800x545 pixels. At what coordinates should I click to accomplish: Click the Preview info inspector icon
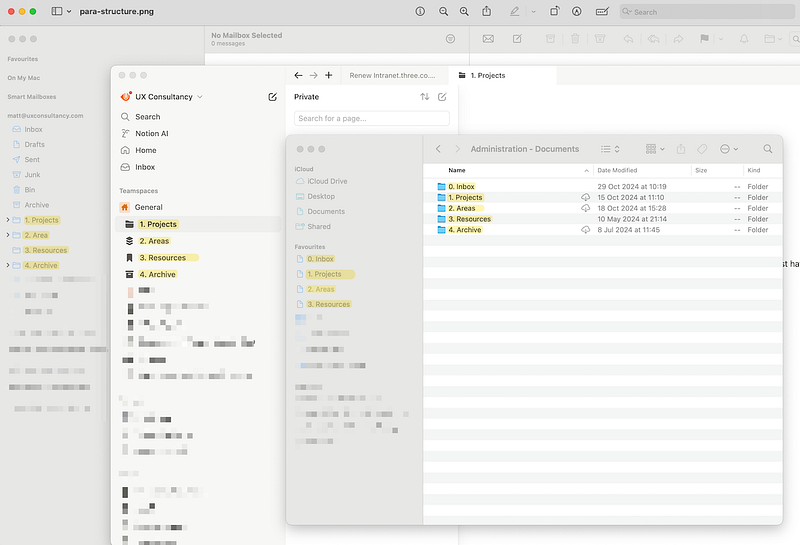(420, 11)
